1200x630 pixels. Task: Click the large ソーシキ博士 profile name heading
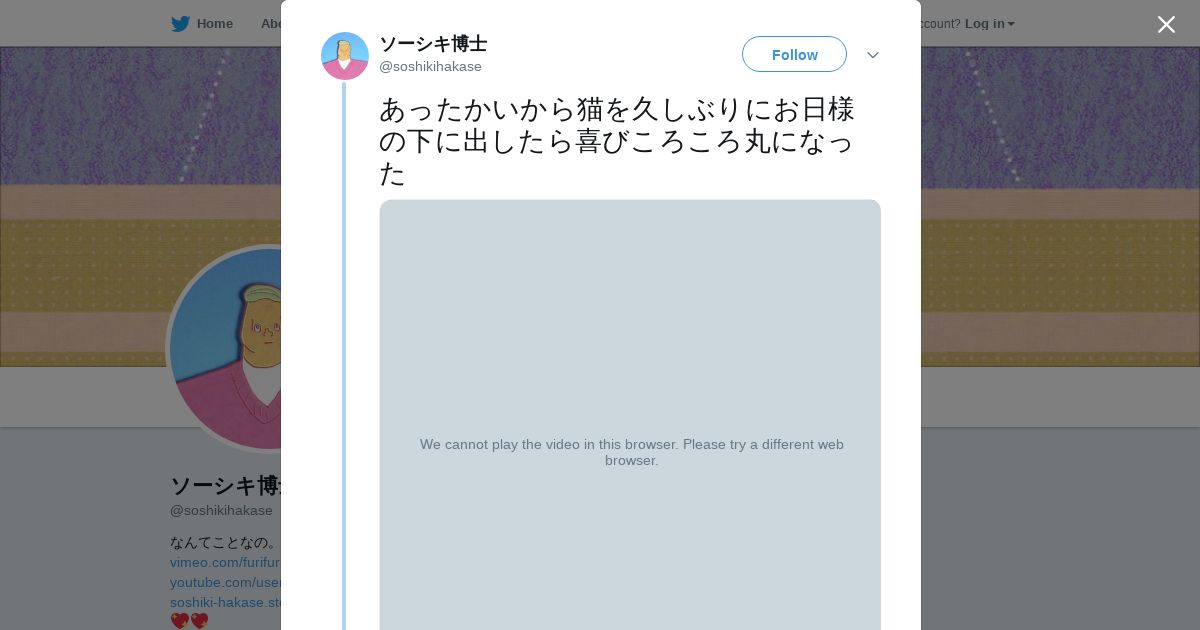coord(226,486)
